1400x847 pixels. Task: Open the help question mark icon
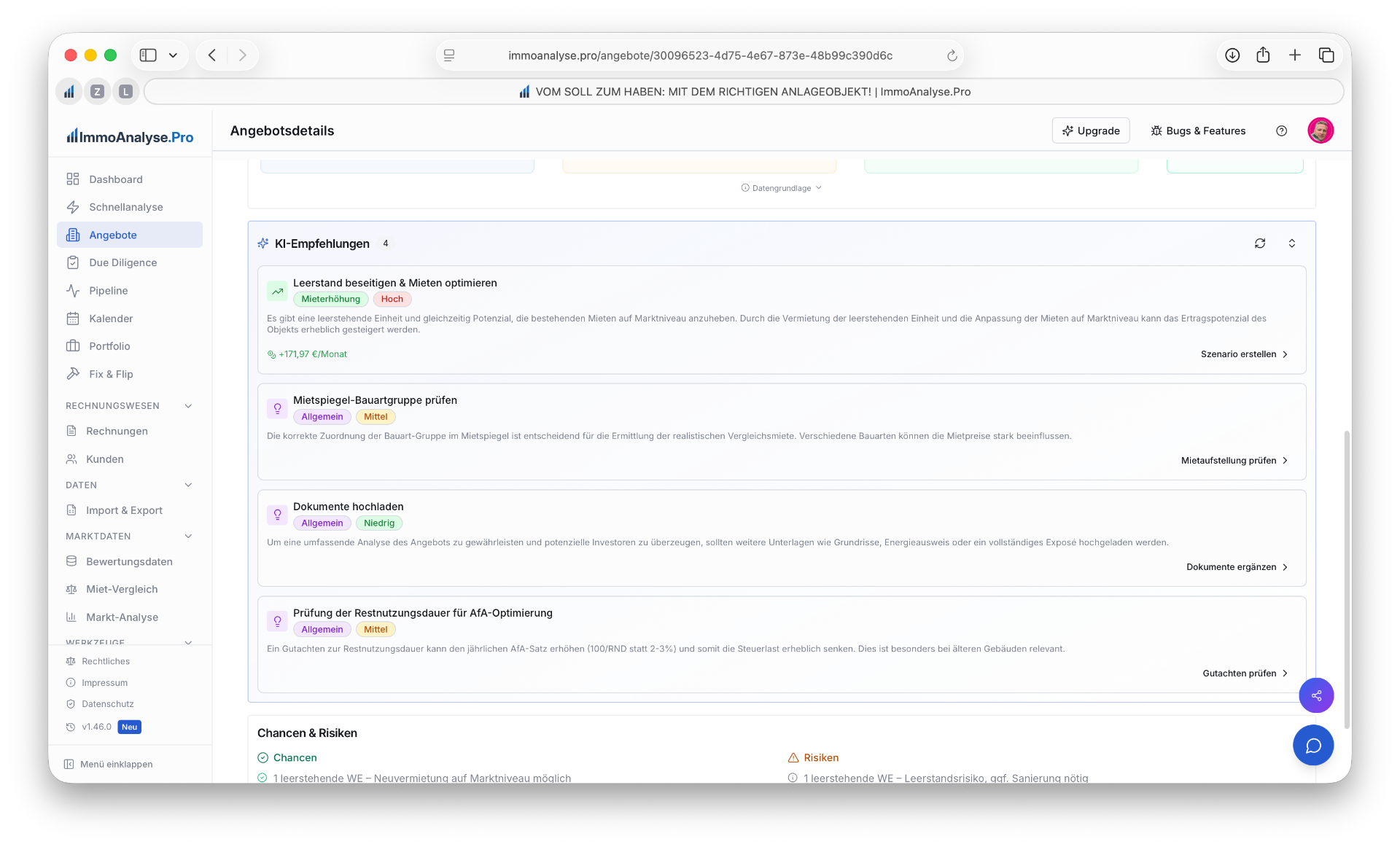1281,131
